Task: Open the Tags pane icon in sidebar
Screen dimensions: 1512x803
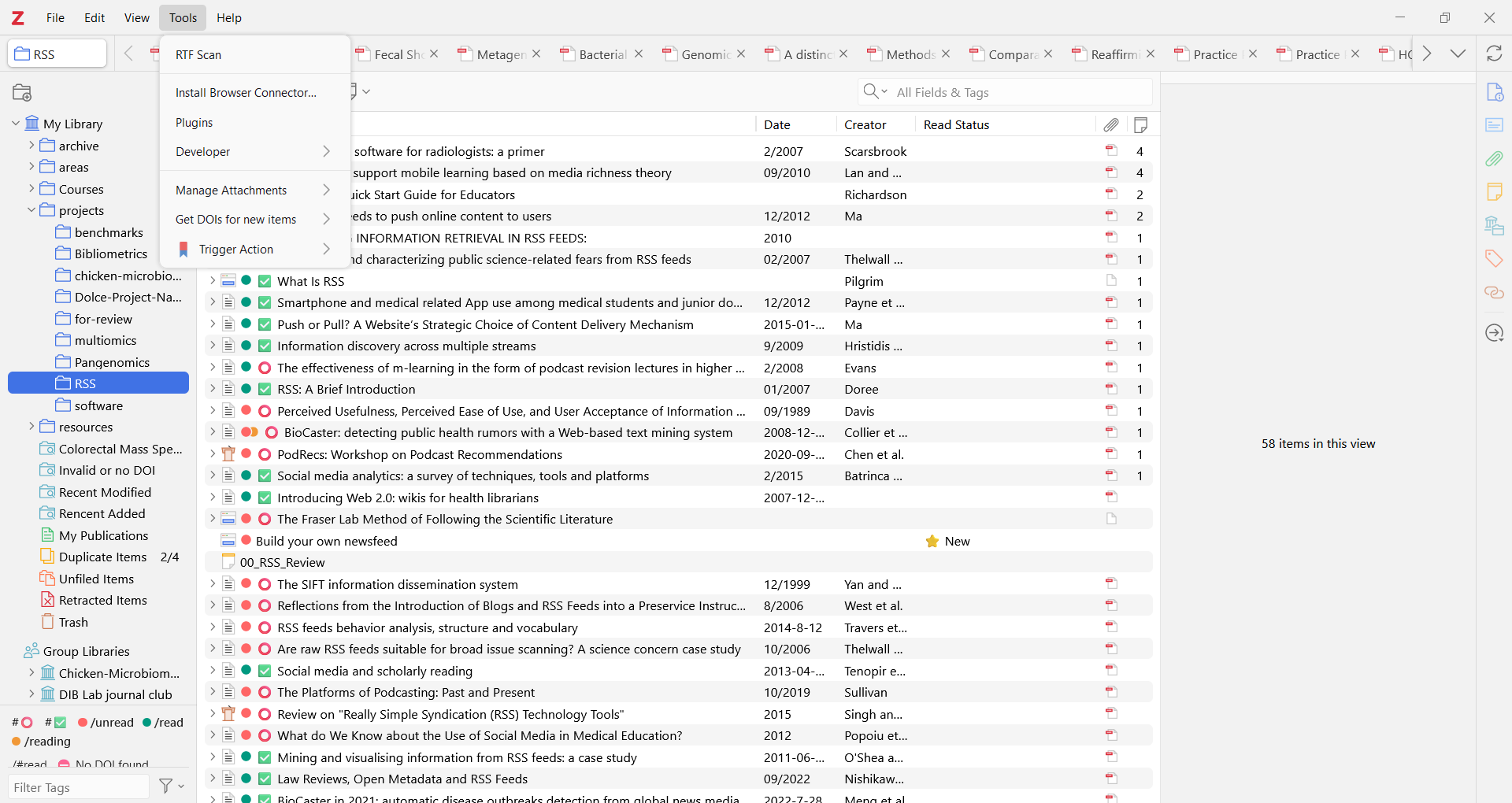Action: 1494,258
